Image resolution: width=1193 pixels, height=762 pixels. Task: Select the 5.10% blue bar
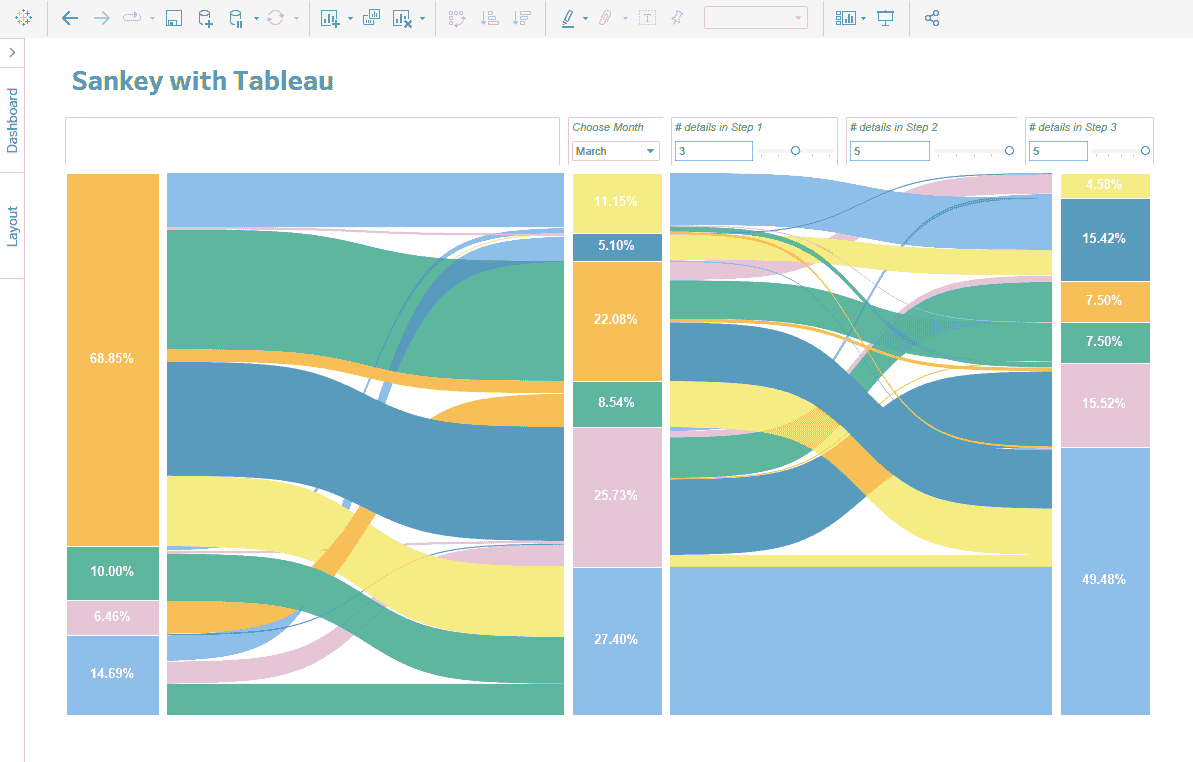(617, 247)
